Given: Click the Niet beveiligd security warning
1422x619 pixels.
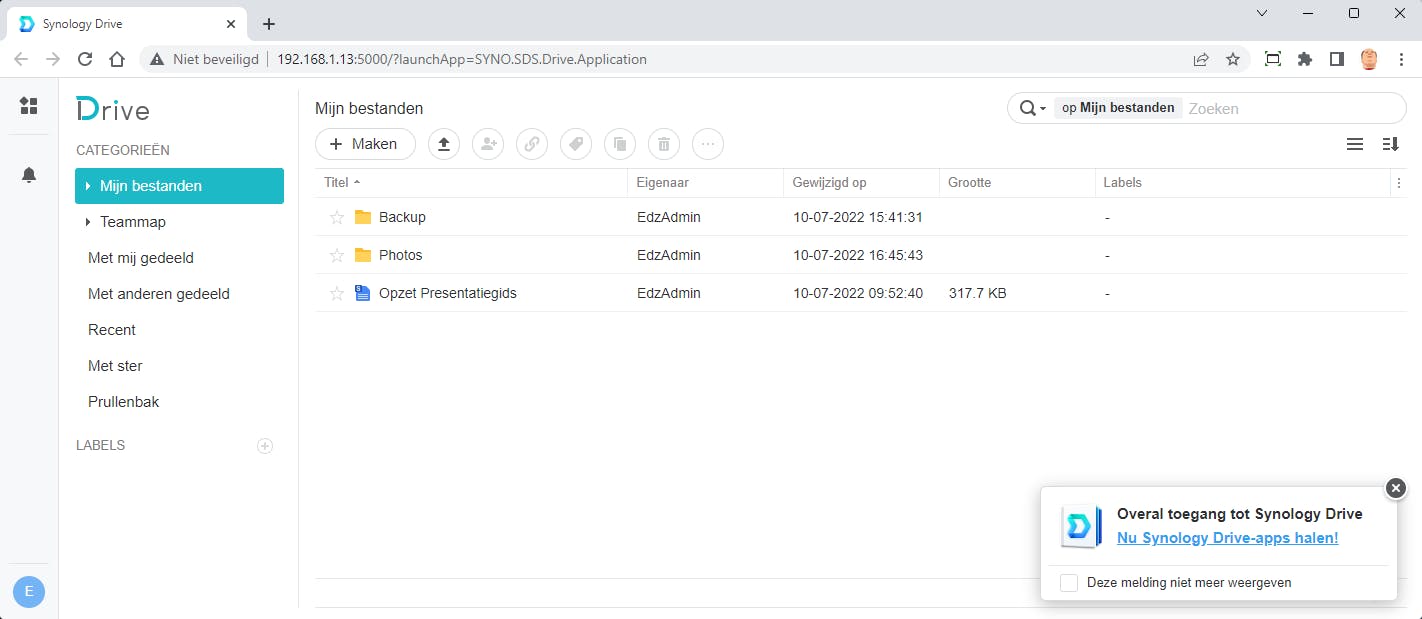Looking at the screenshot, I should (x=204, y=59).
